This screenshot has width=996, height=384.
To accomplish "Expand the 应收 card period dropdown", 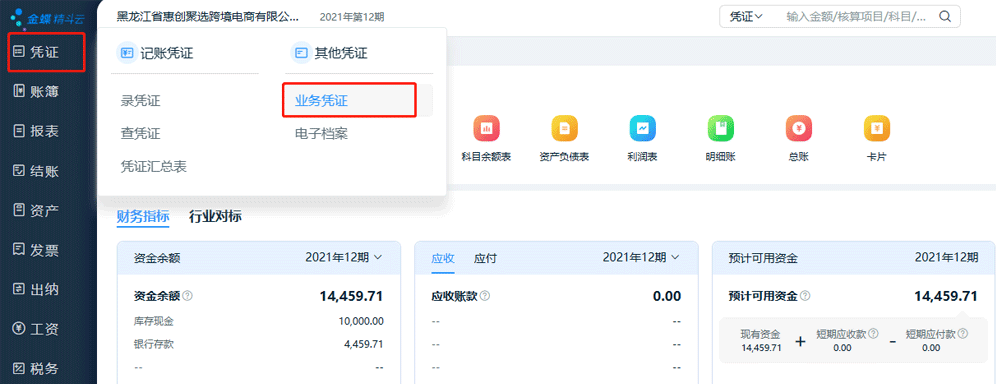I will pyautogui.click(x=641, y=257).
